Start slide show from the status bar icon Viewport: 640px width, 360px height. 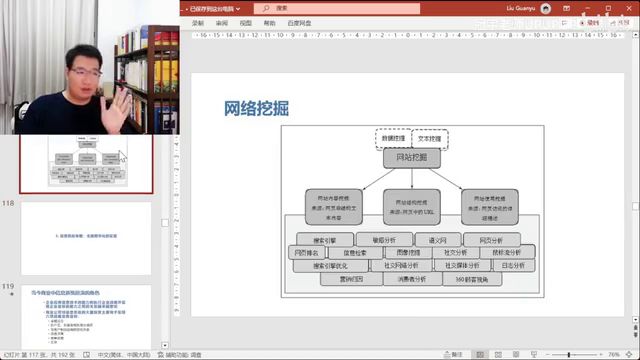pyautogui.click(x=533, y=355)
